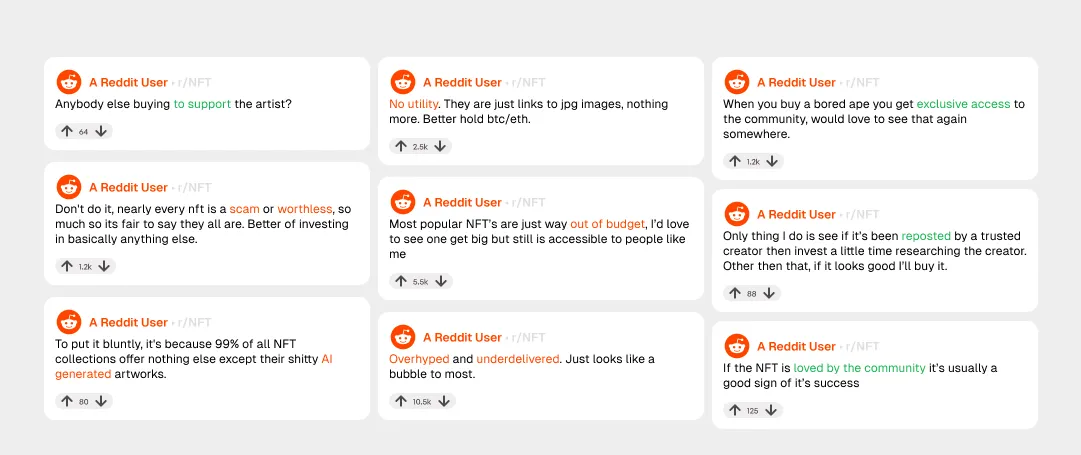This screenshot has width=1081, height=455.
Task: Upvote the 'loved by the community' comment
Action: [x=735, y=411]
